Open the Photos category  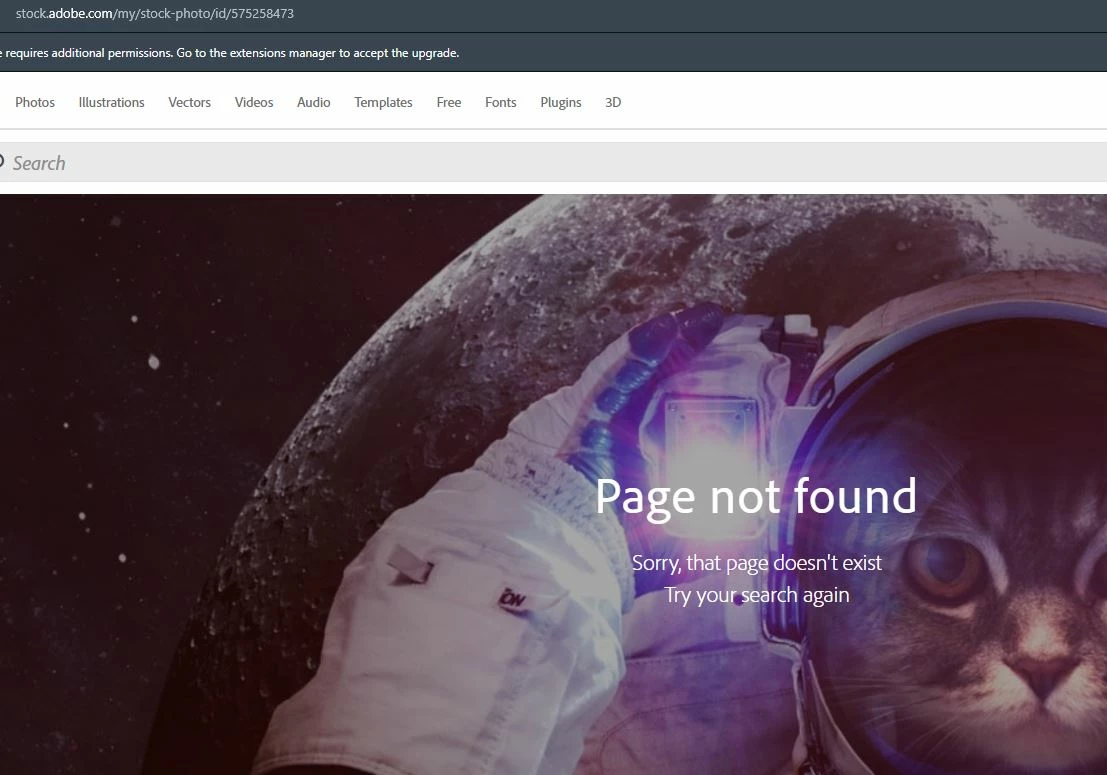click(x=35, y=102)
